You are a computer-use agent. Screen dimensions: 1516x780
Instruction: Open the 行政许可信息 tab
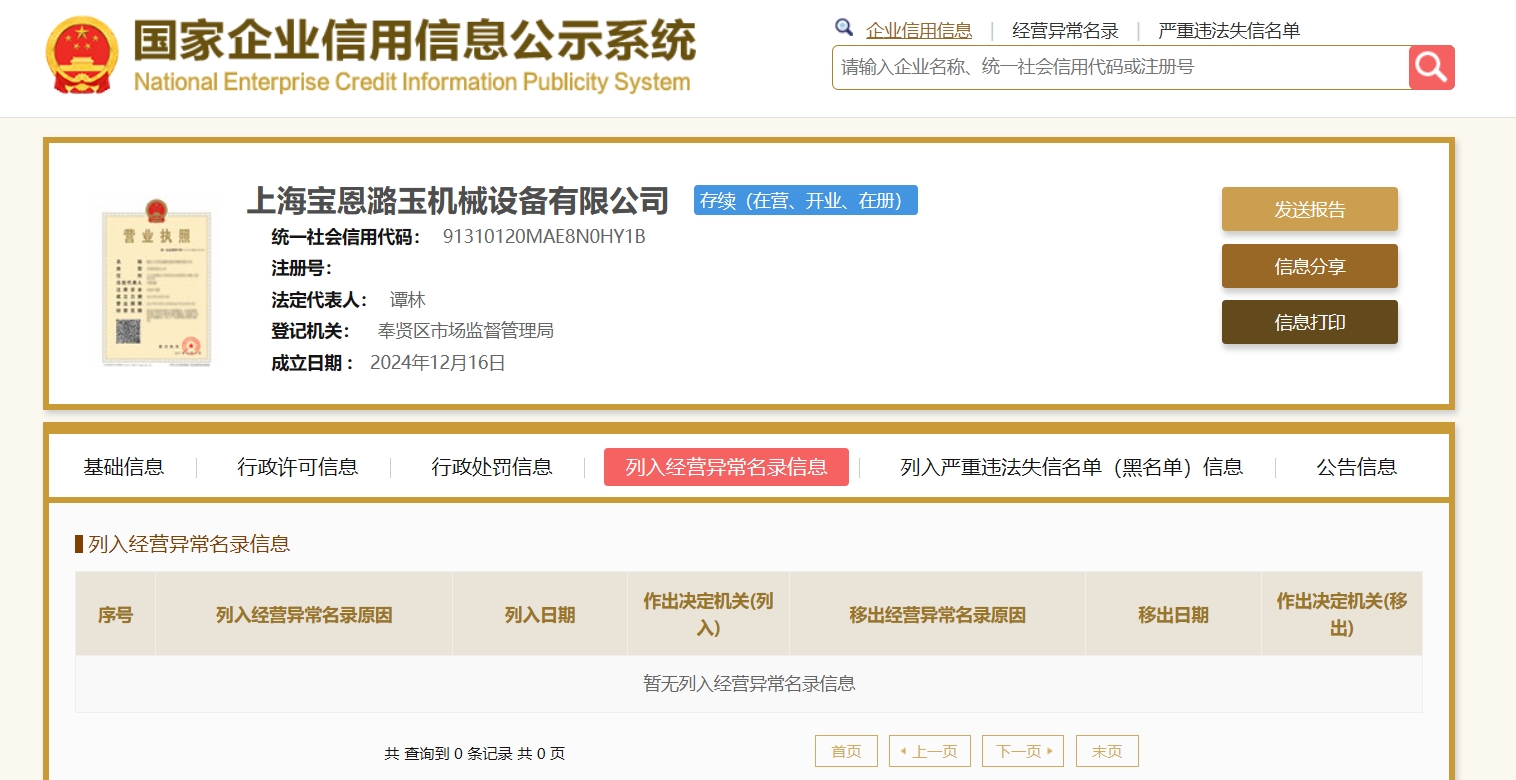298,467
